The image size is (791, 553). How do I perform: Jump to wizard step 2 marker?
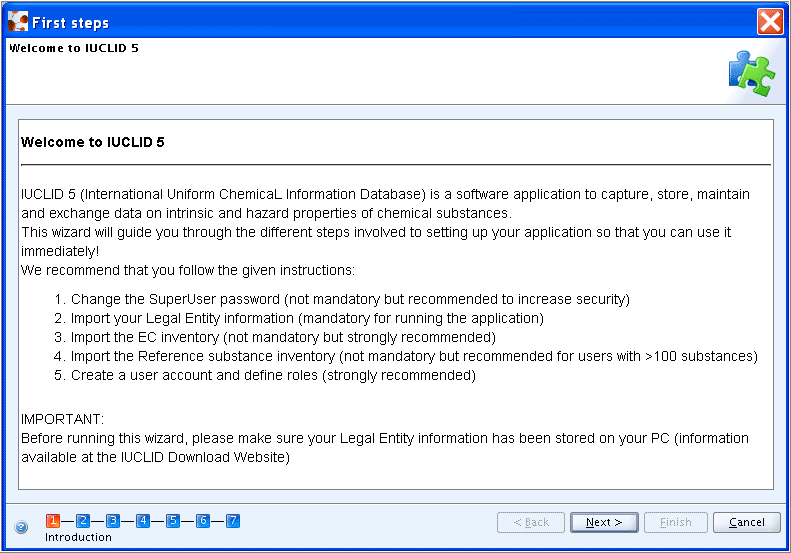point(83,520)
